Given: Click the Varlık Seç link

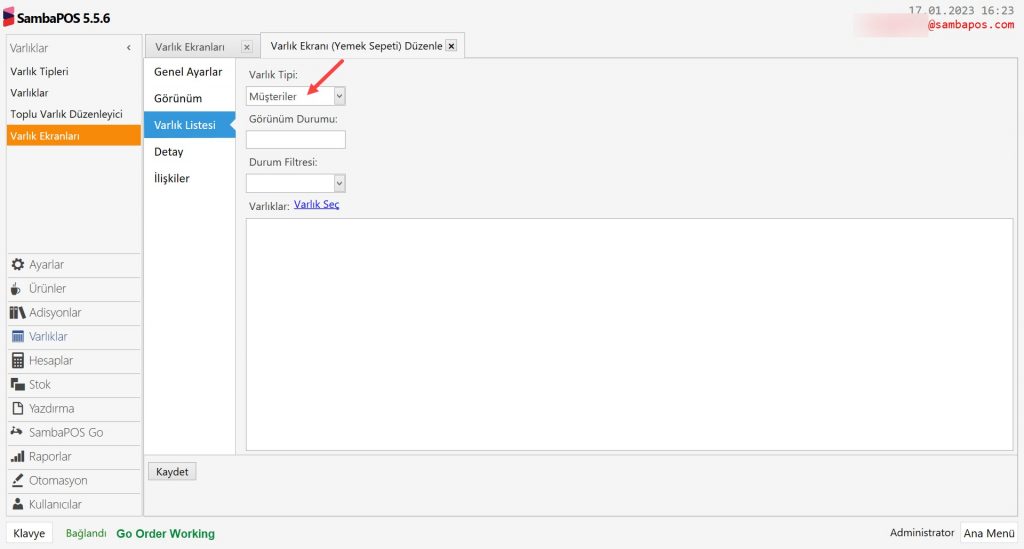Looking at the screenshot, I should coord(316,205).
